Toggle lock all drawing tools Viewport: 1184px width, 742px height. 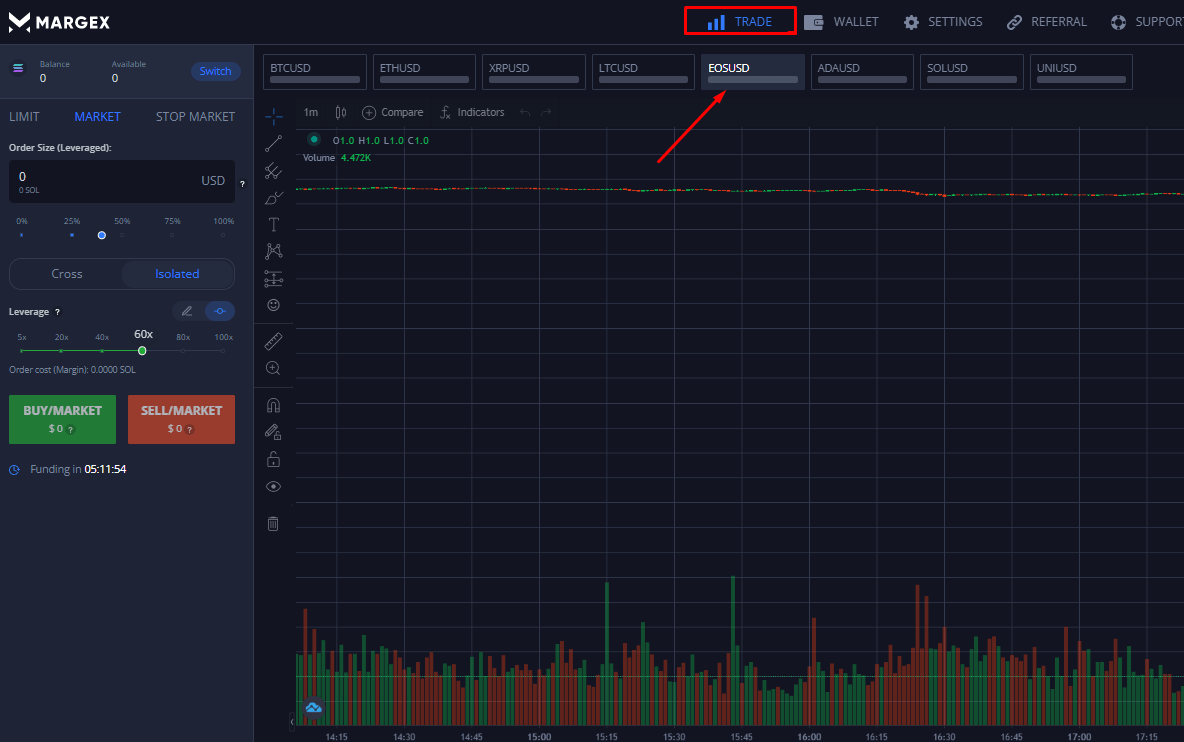coord(273,459)
